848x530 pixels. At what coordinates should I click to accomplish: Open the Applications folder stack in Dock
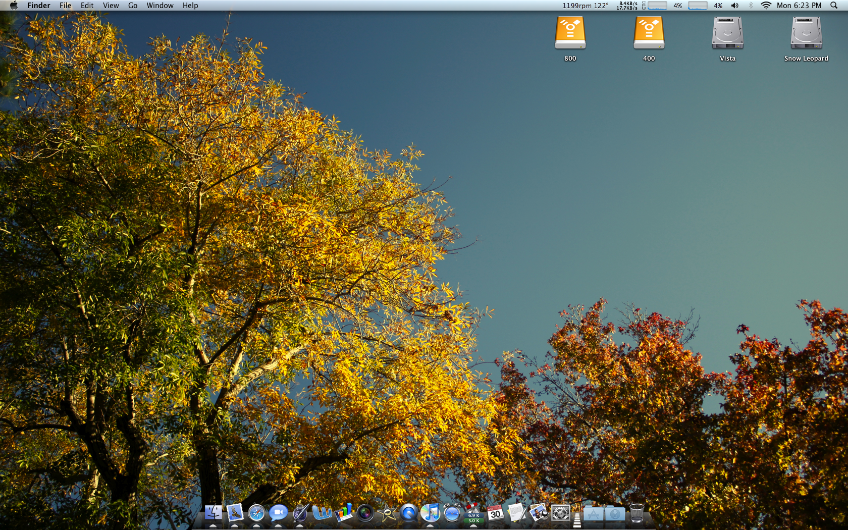click(593, 513)
